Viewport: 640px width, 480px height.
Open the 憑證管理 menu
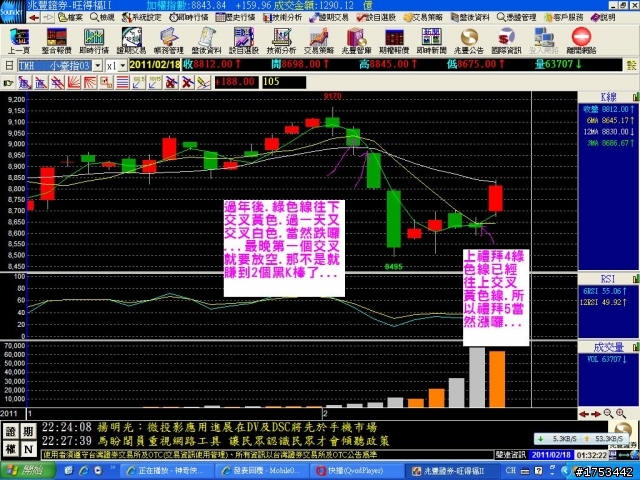(x=517, y=18)
